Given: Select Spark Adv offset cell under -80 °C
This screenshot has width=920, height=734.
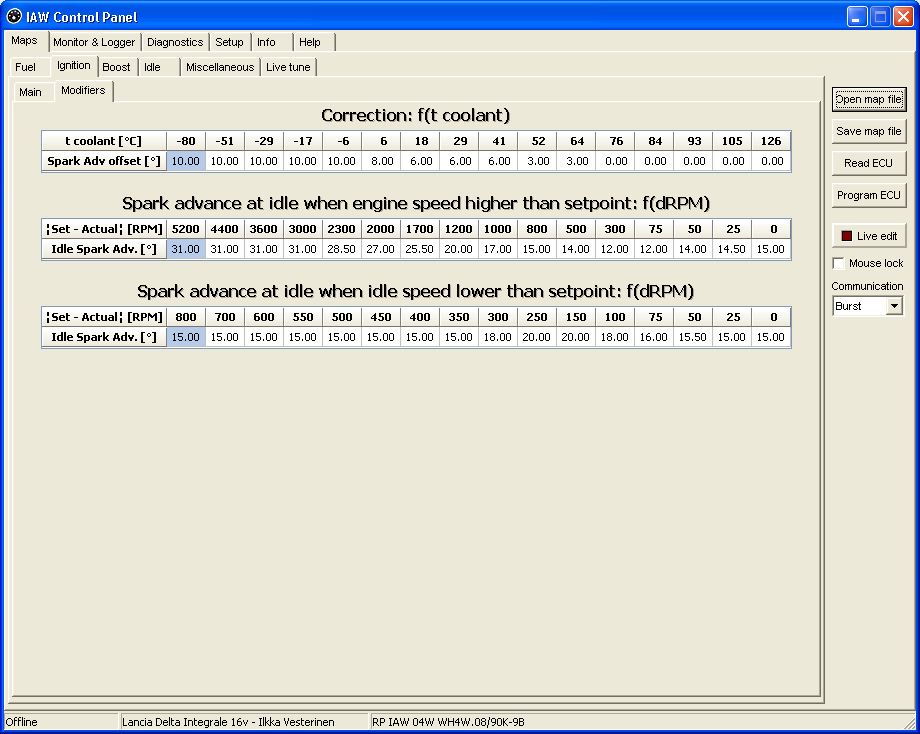Looking at the screenshot, I should tap(186, 161).
